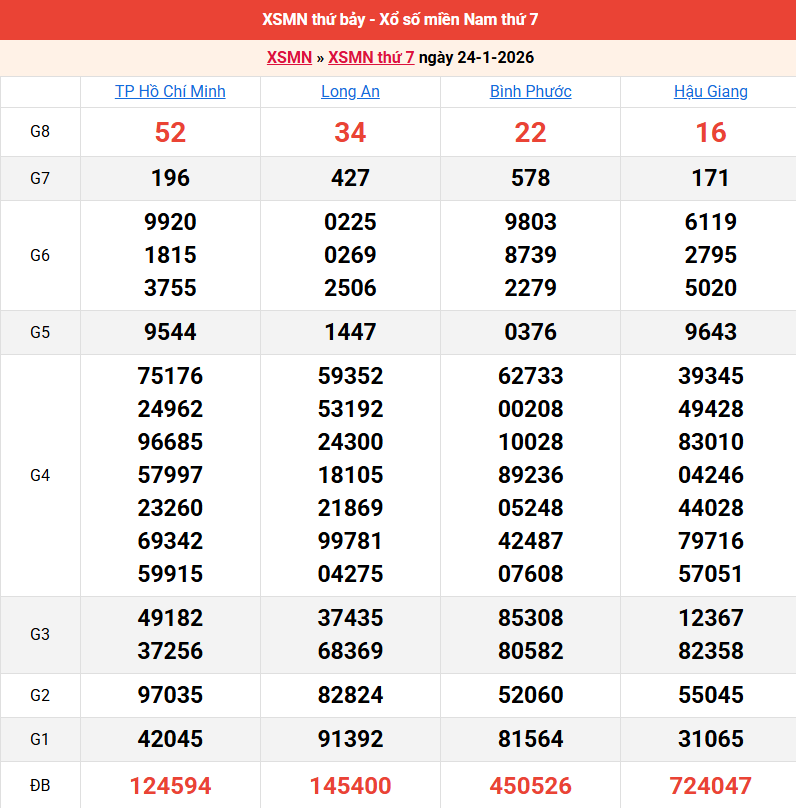The image size is (796, 808).
Task: Click the G8 result 16 for Hậu Giang
Action: 710,132
